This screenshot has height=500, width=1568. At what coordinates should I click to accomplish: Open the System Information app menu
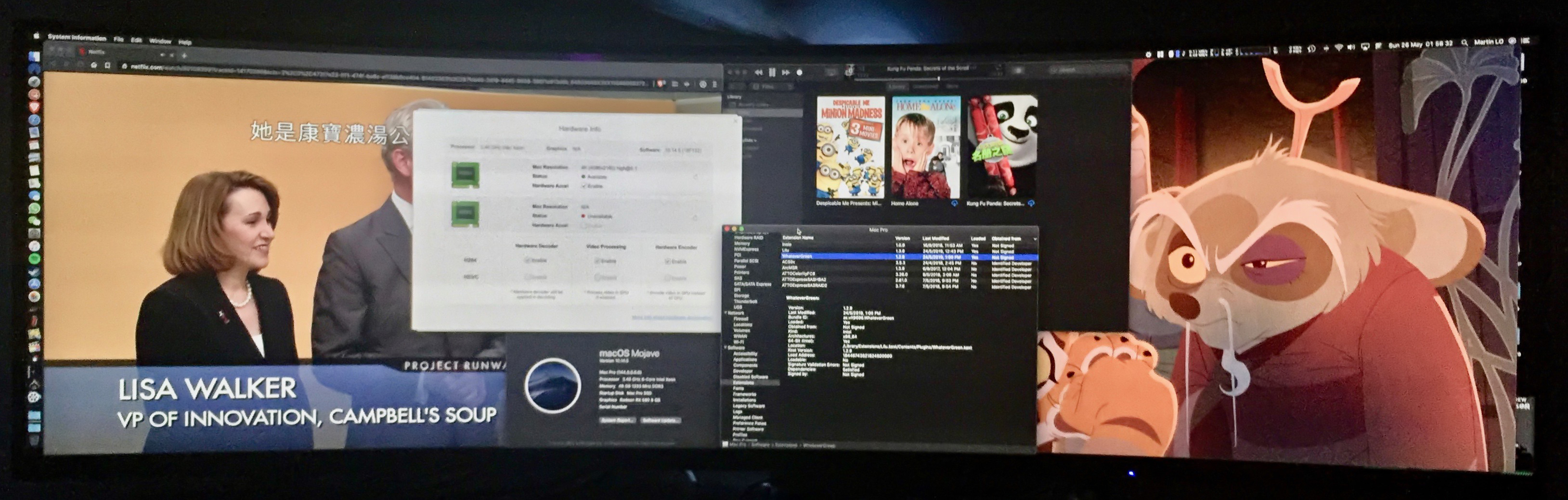click(x=78, y=38)
